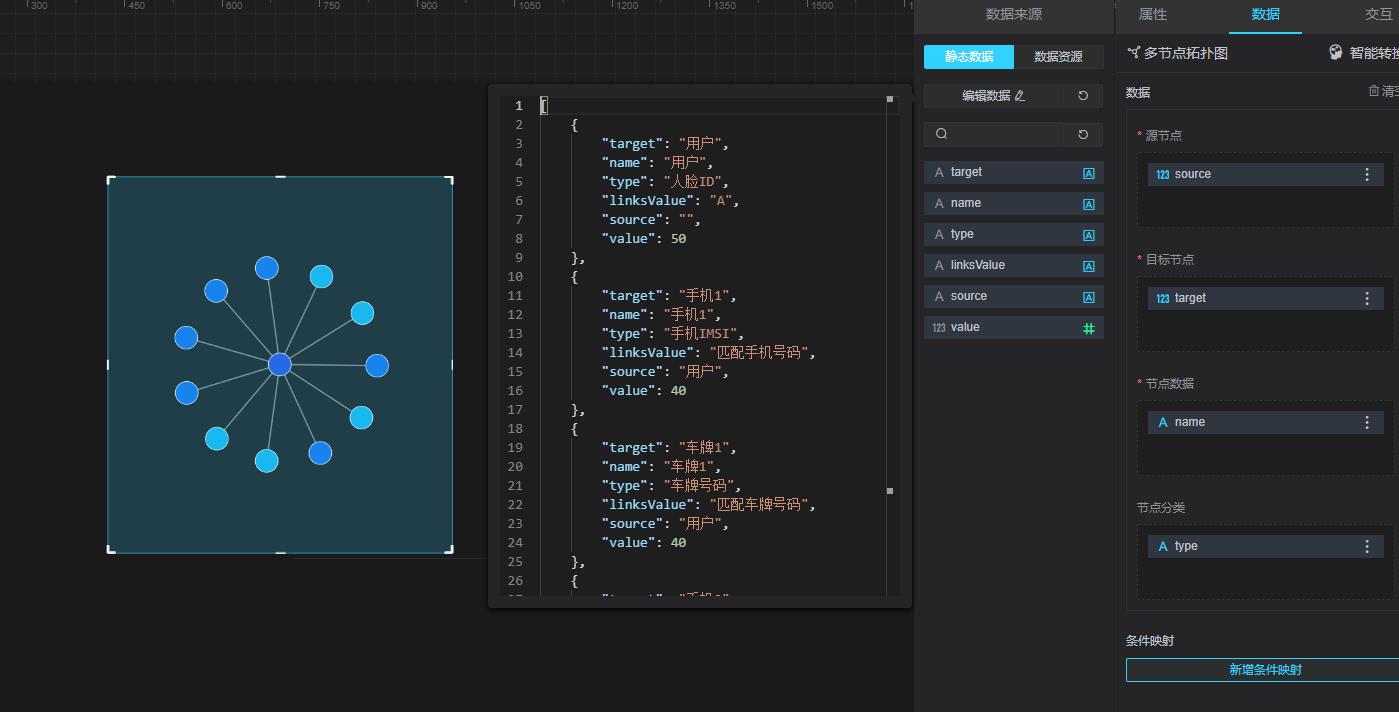1399x712 pixels.
Task: Click text type icon on name field
Action: point(1089,204)
